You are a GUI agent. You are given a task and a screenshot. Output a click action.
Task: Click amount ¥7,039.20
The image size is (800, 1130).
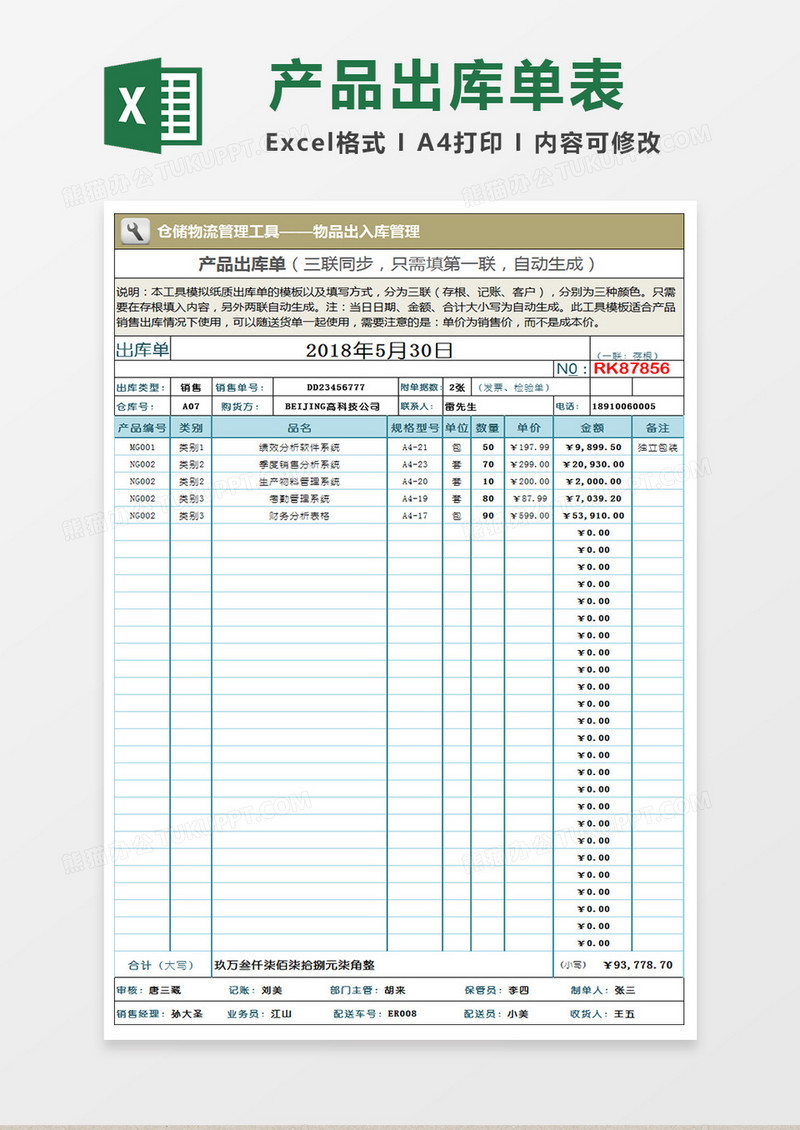click(x=592, y=499)
